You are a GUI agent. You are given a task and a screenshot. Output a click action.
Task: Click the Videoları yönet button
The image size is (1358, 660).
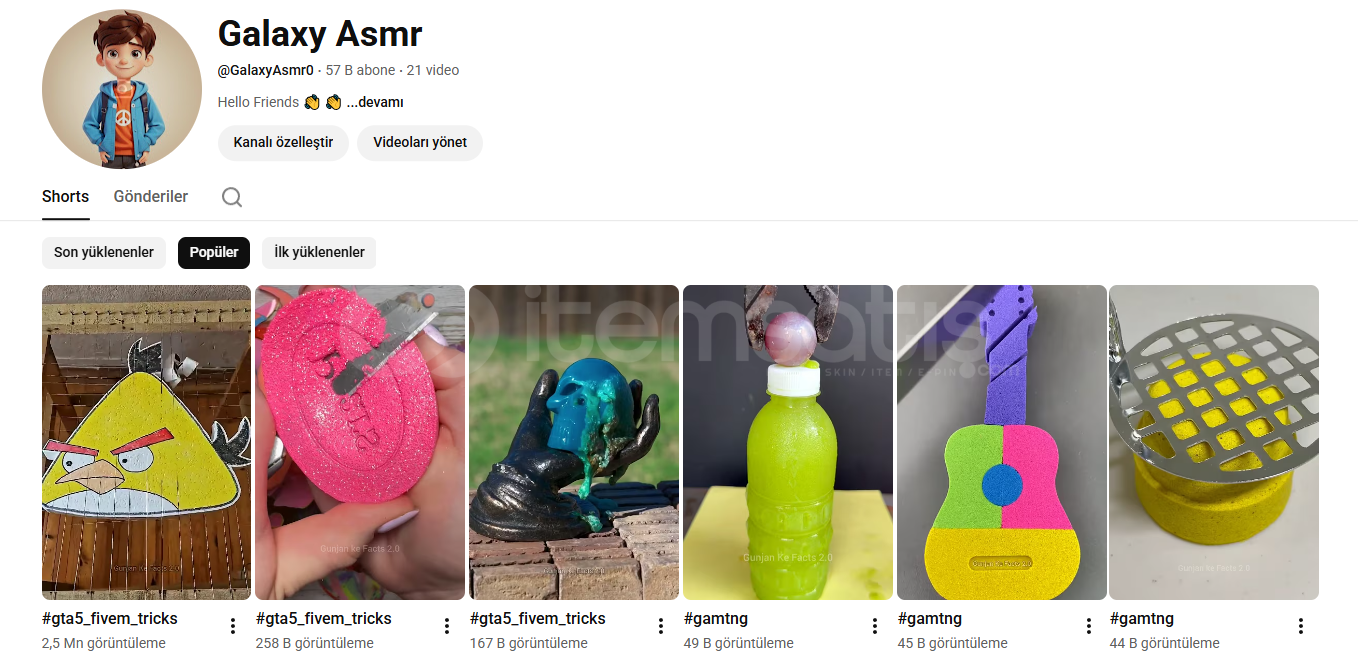420,143
